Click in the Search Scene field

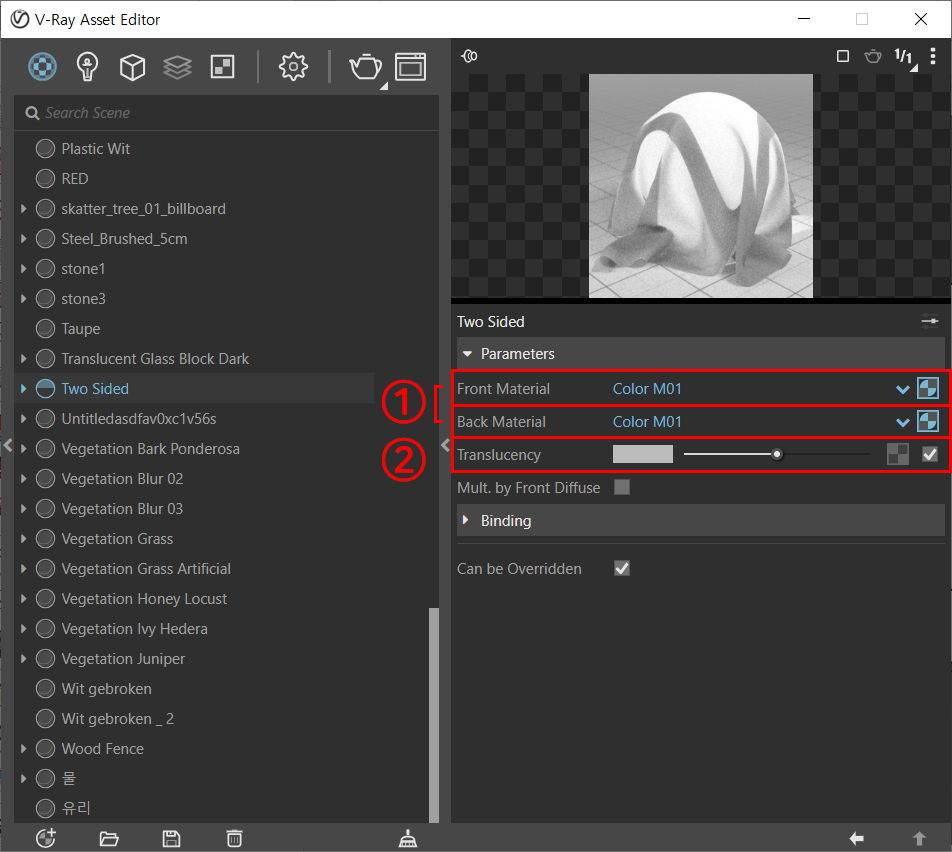[x=226, y=113]
